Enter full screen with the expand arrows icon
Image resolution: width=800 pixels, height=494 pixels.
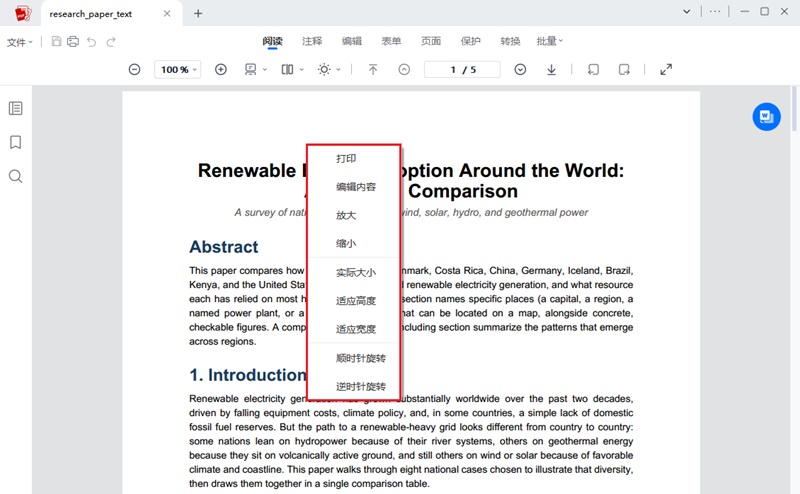666,69
